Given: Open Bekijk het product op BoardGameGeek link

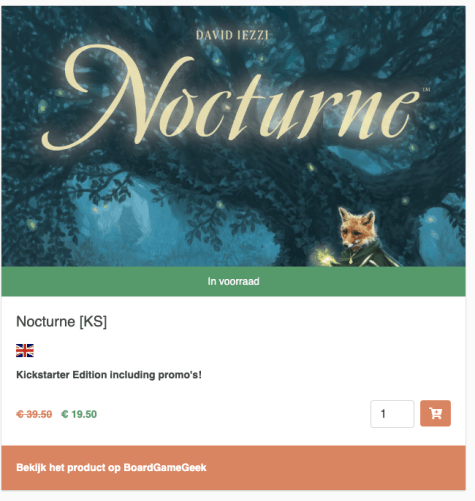Looking at the screenshot, I should (111, 467).
